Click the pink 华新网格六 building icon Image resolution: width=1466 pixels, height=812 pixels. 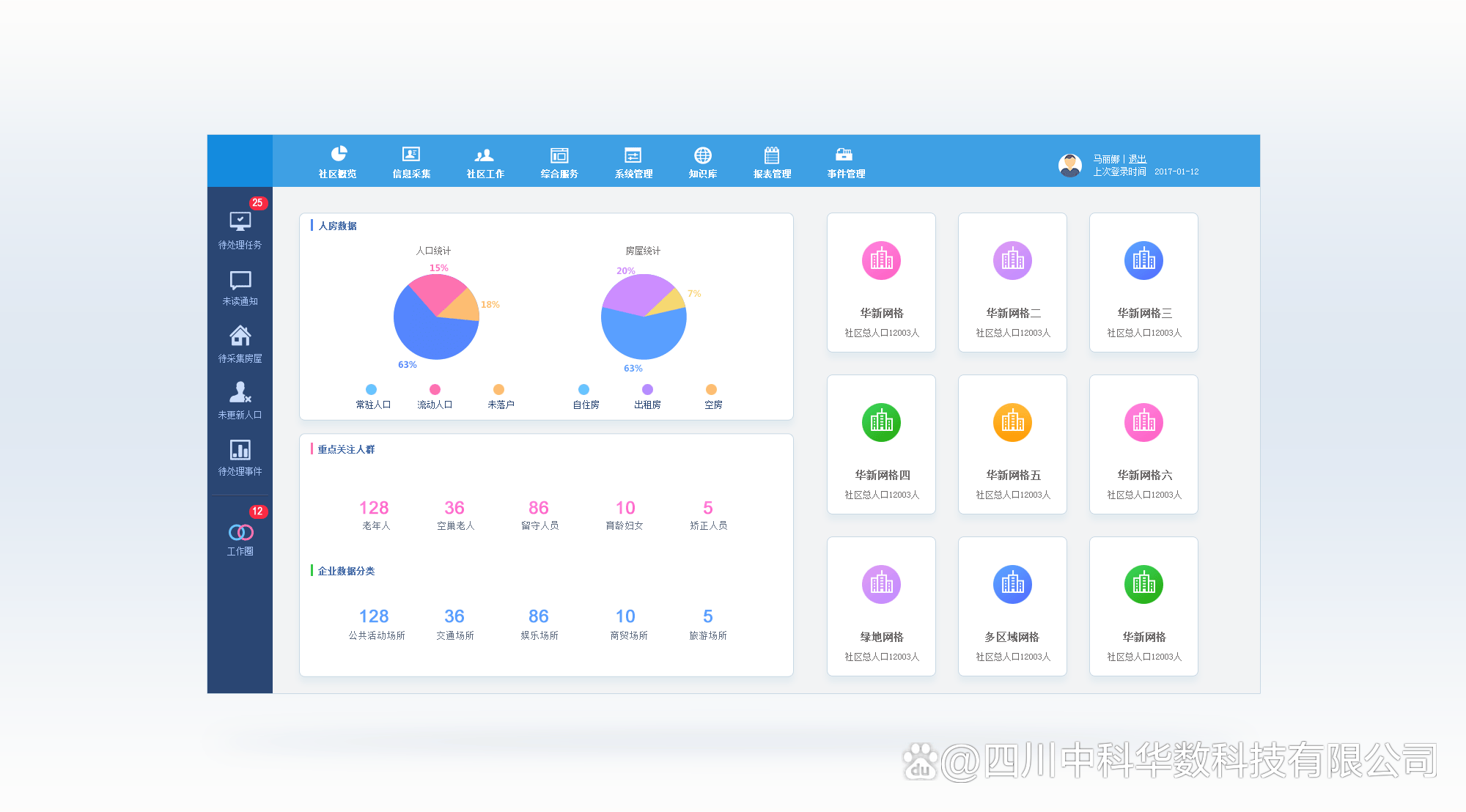[x=1143, y=422]
